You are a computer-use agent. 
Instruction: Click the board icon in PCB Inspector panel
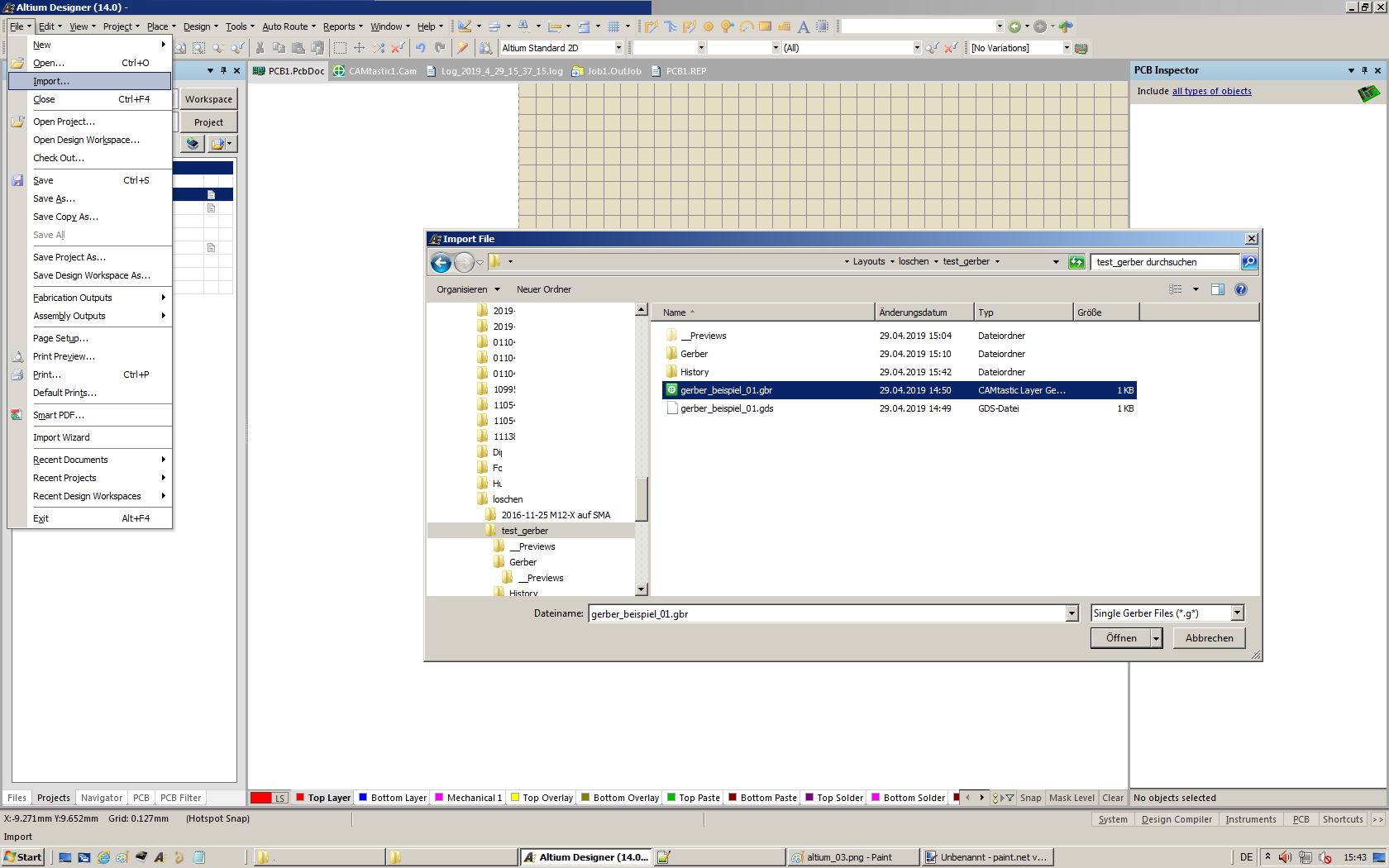point(1369,93)
